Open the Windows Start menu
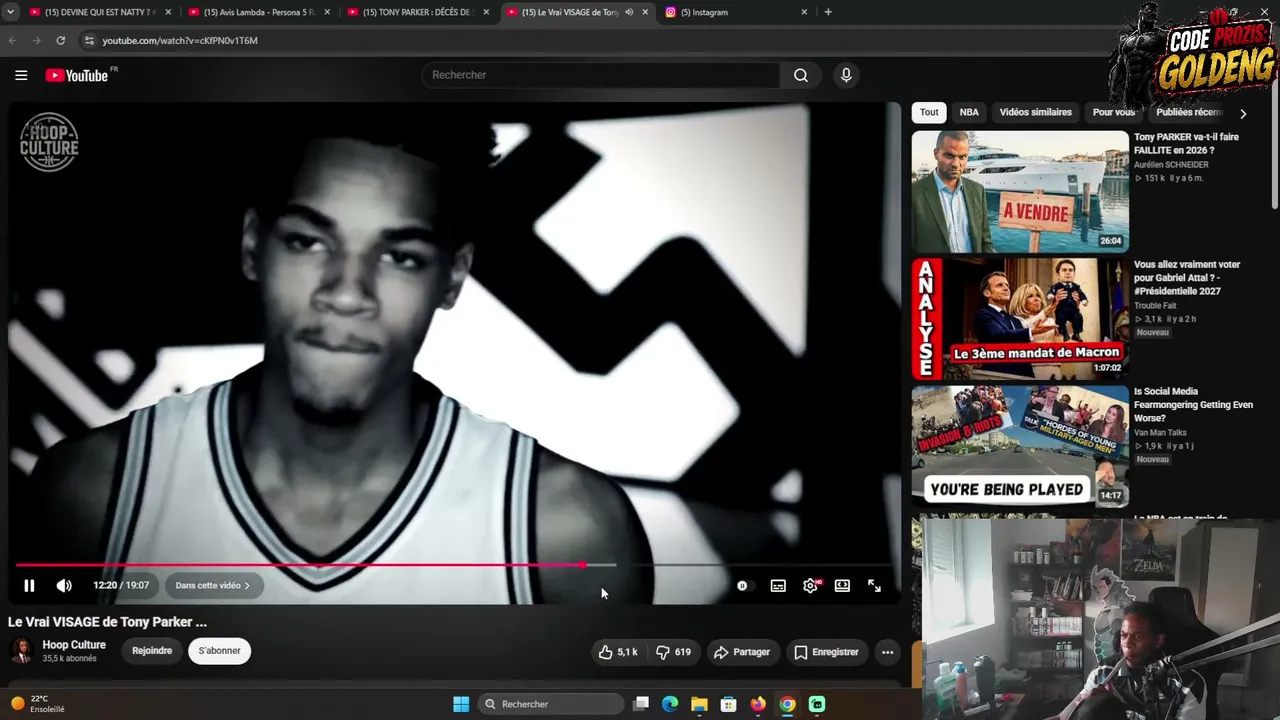The height and width of the screenshot is (720, 1280). coord(461,704)
